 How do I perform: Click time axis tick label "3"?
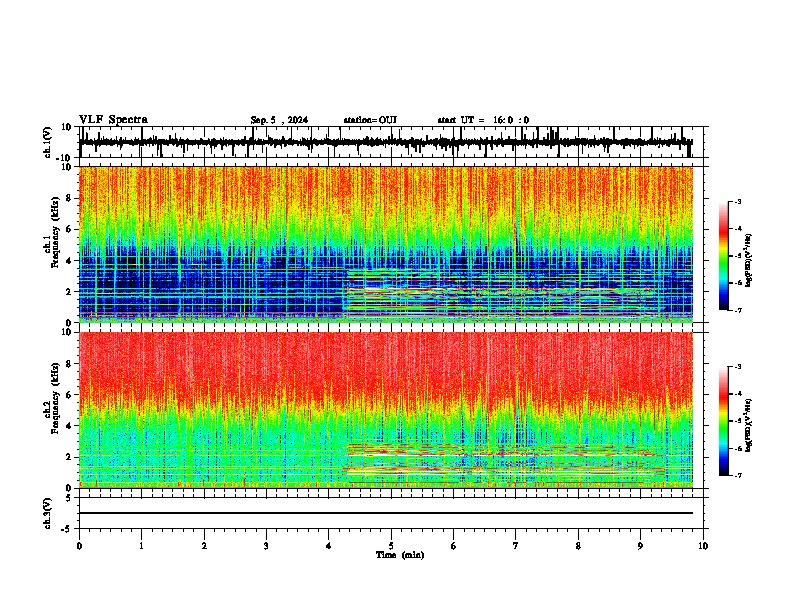266,546
